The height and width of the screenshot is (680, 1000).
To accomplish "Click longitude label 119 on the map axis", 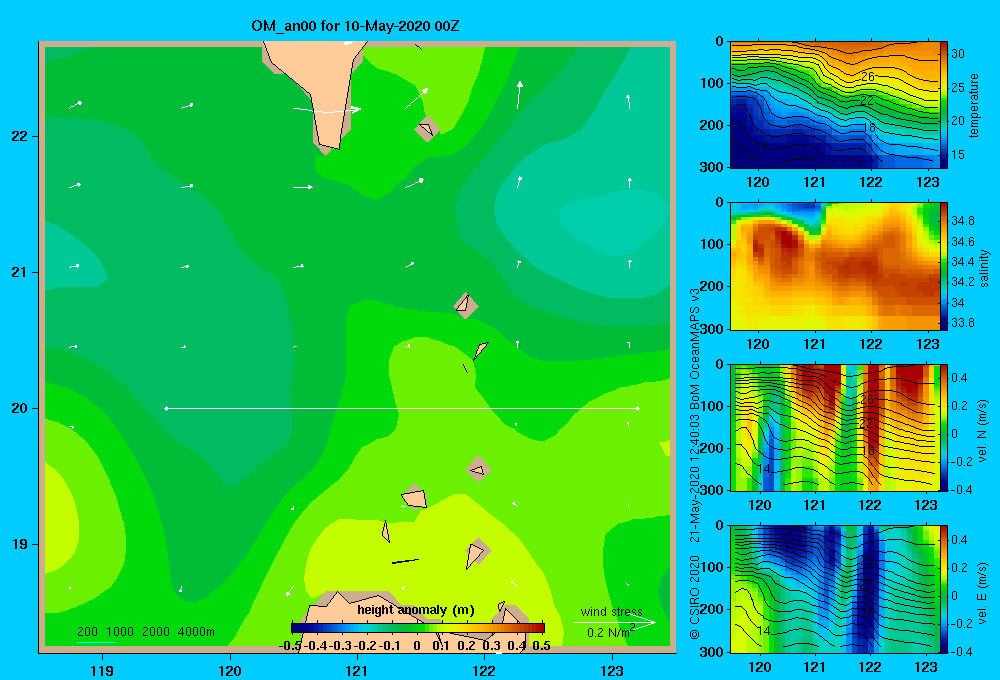I will pos(102,670).
